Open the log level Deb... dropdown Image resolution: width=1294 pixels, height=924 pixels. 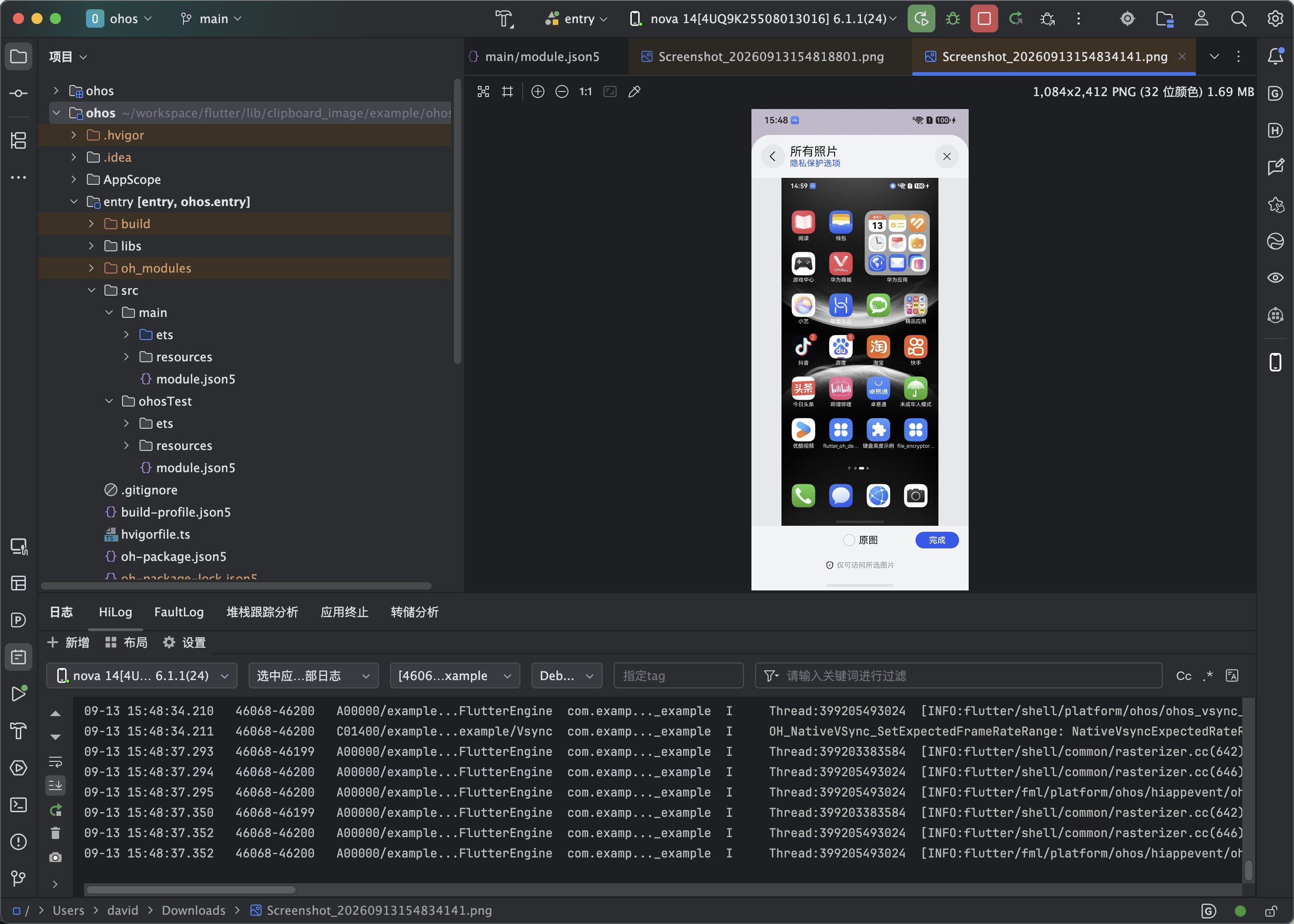click(567, 676)
